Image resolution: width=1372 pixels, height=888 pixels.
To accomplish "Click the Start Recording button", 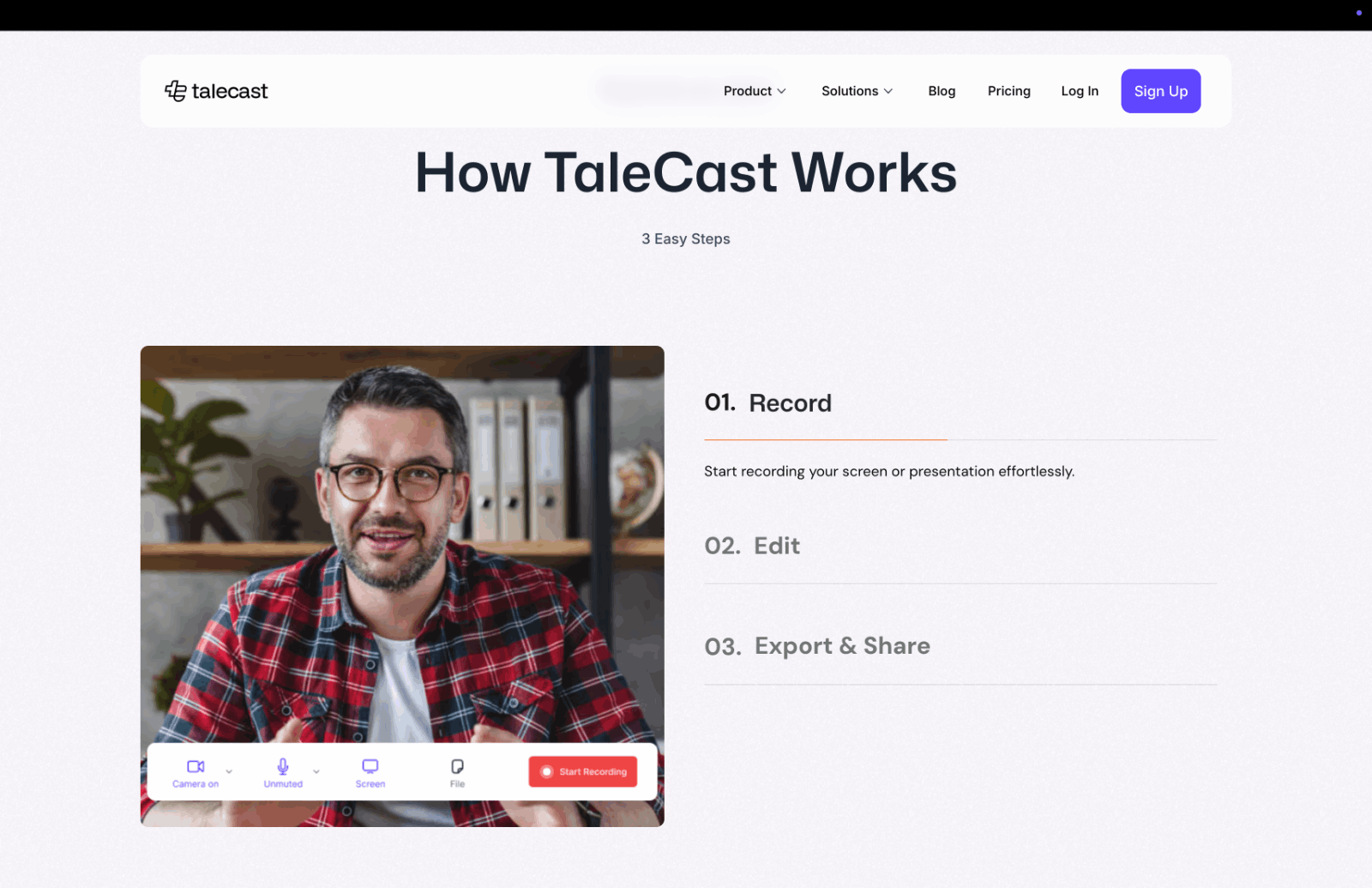I will coord(583,771).
